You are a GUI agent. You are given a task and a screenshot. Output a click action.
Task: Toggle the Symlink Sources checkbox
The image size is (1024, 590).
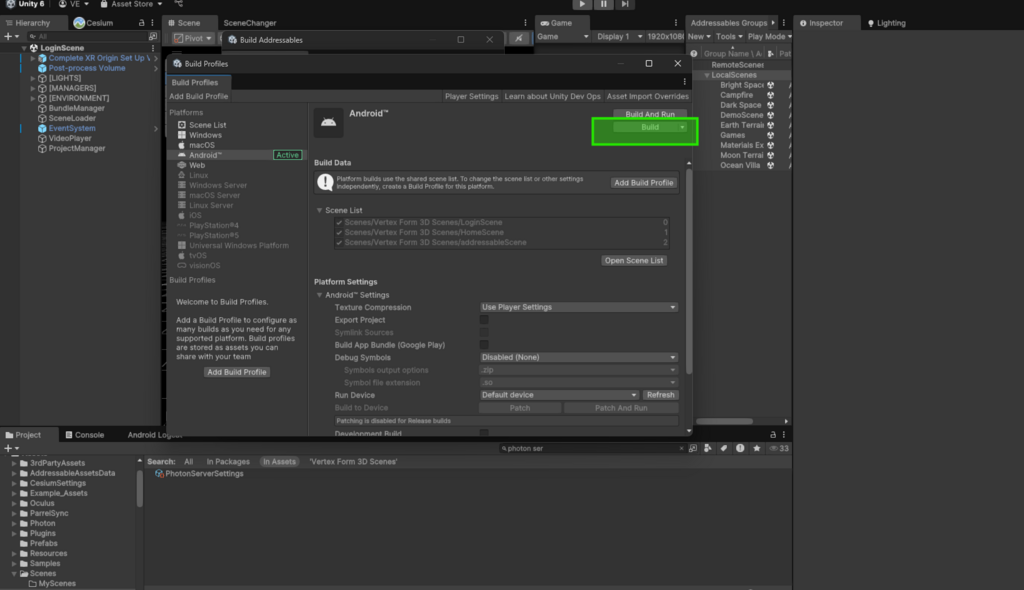(x=484, y=332)
